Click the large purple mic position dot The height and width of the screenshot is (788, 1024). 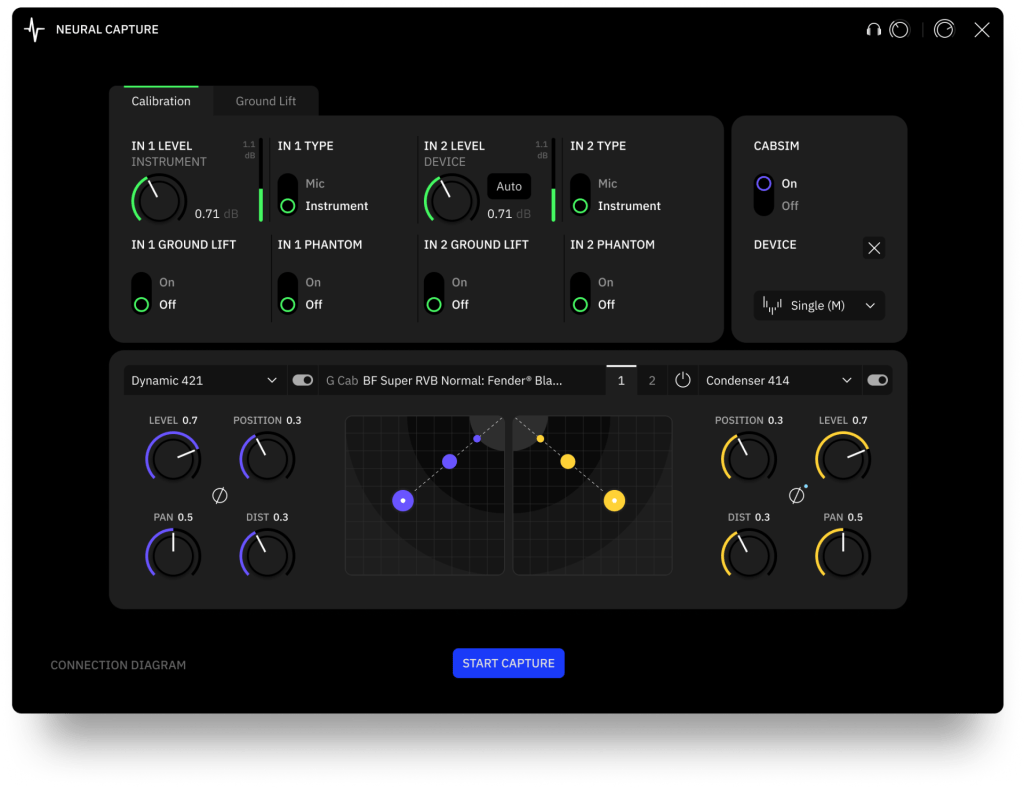click(403, 500)
